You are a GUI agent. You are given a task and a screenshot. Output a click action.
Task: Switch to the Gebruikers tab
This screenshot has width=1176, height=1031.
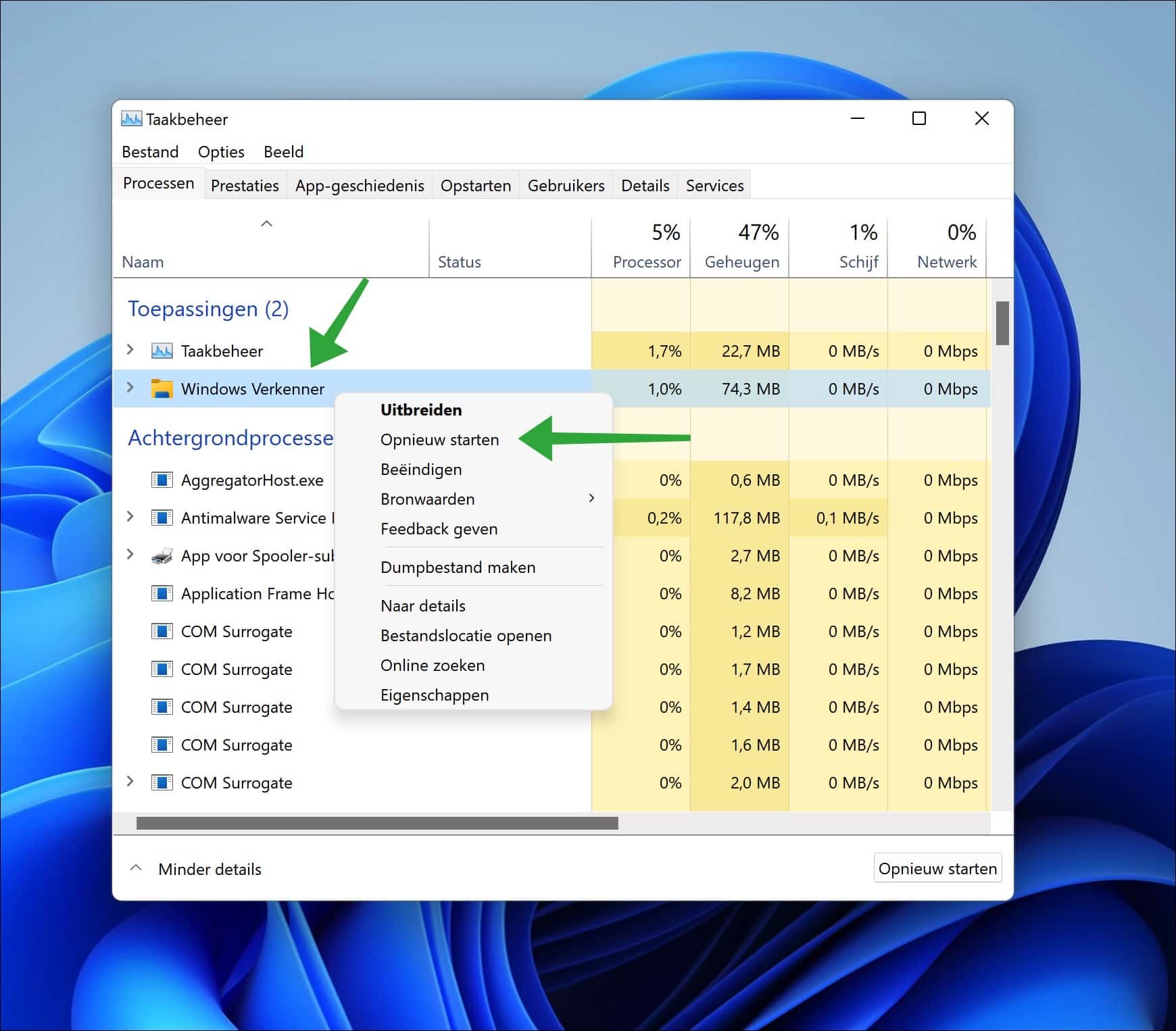click(566, 186)
